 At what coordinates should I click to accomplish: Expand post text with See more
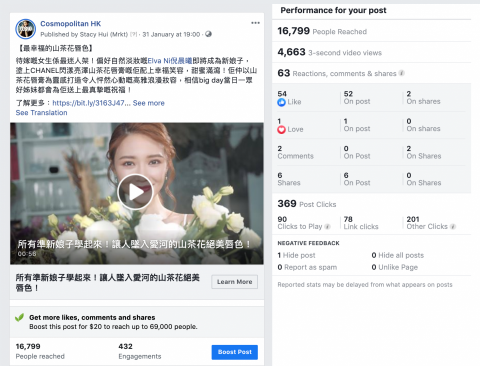(x=149, y=103)
